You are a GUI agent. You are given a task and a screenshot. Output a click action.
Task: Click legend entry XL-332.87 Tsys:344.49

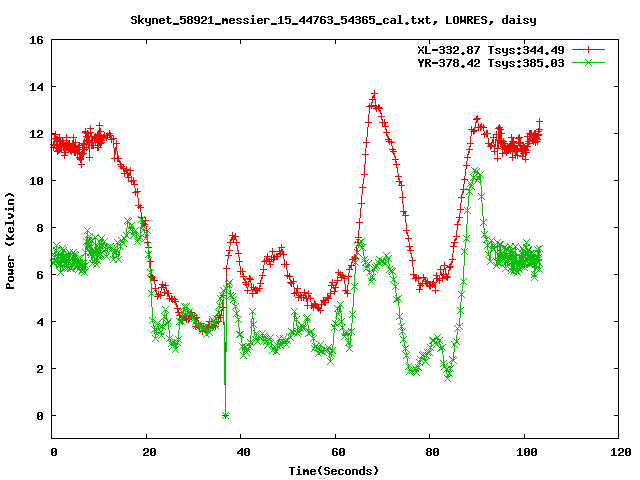coord(491,50)
